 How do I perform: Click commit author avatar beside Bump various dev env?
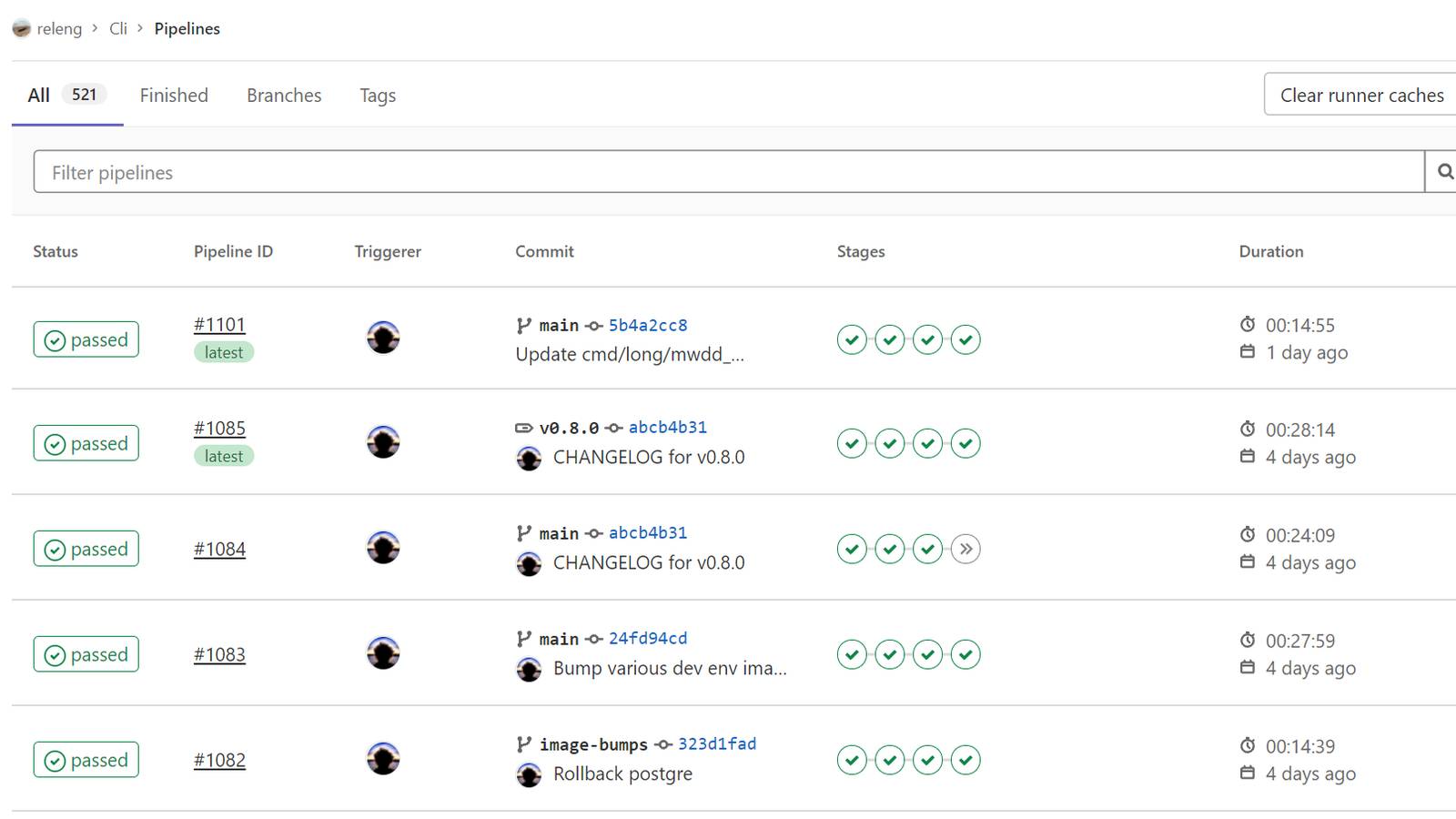coord(529,669)
